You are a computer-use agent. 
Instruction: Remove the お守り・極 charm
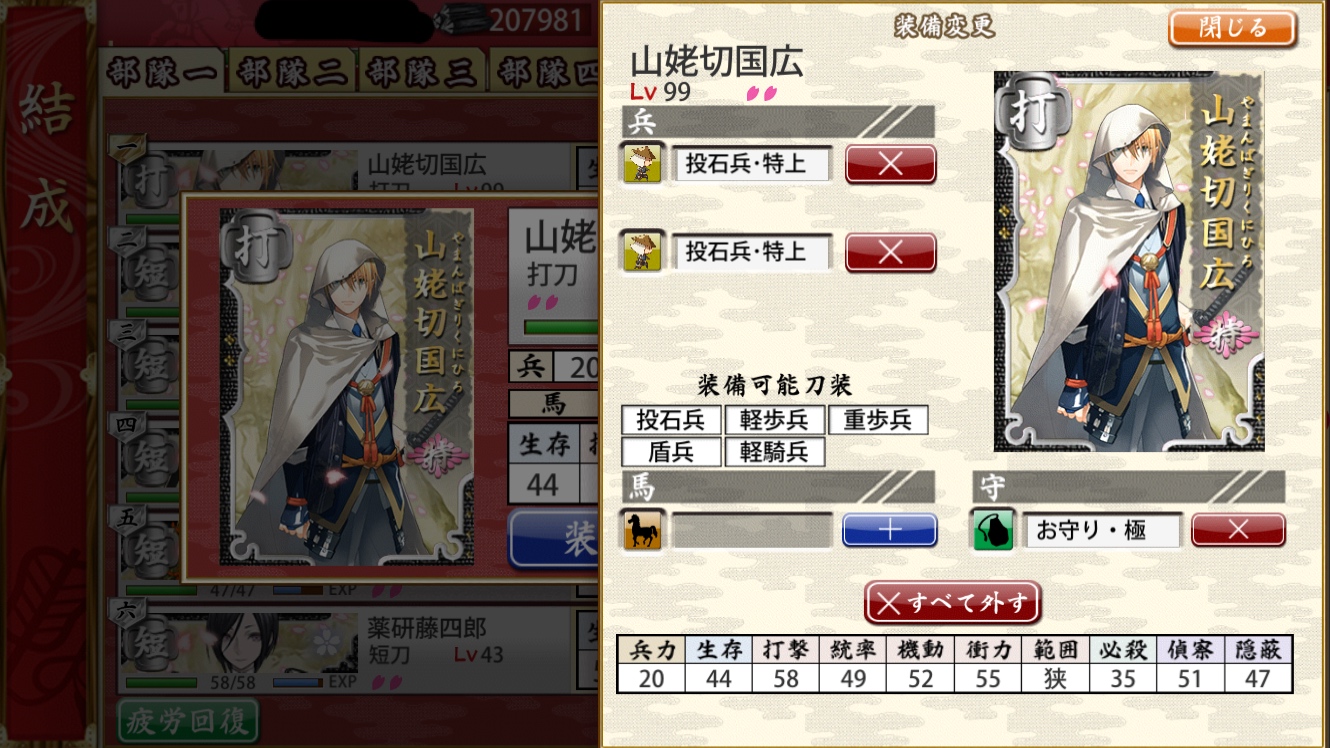pos(1238,530)
